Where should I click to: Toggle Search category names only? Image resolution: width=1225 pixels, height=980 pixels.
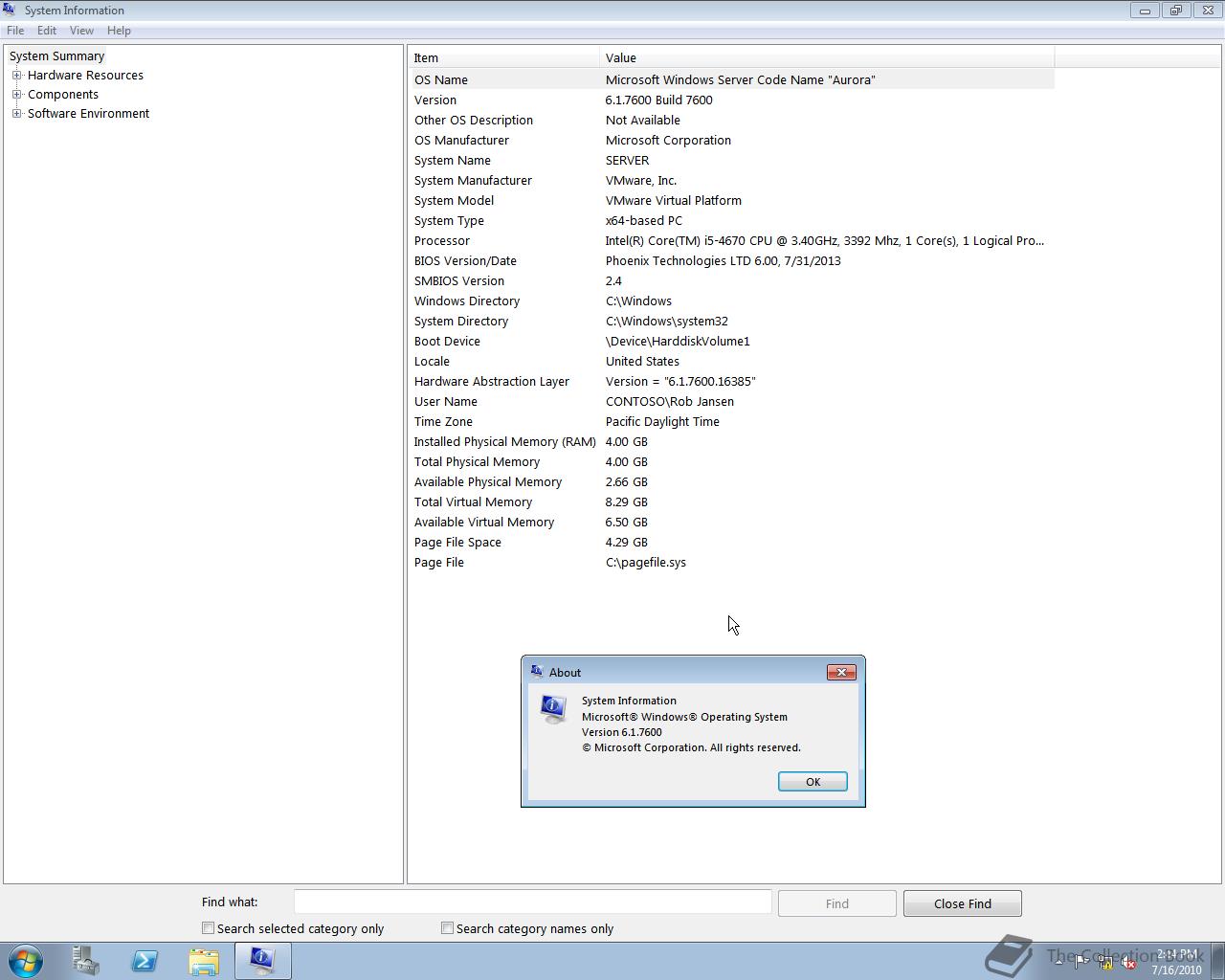click(x=447, y=927)
